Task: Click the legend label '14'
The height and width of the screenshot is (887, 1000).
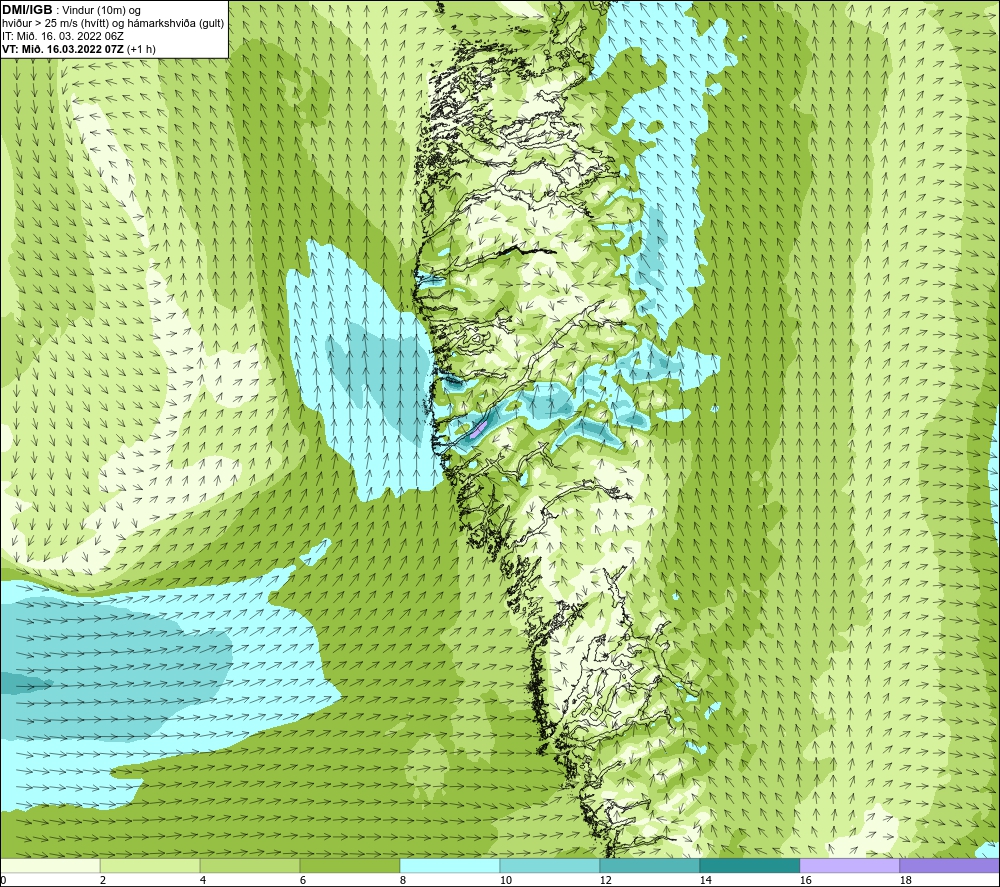Action: click(x=706, y=880)
